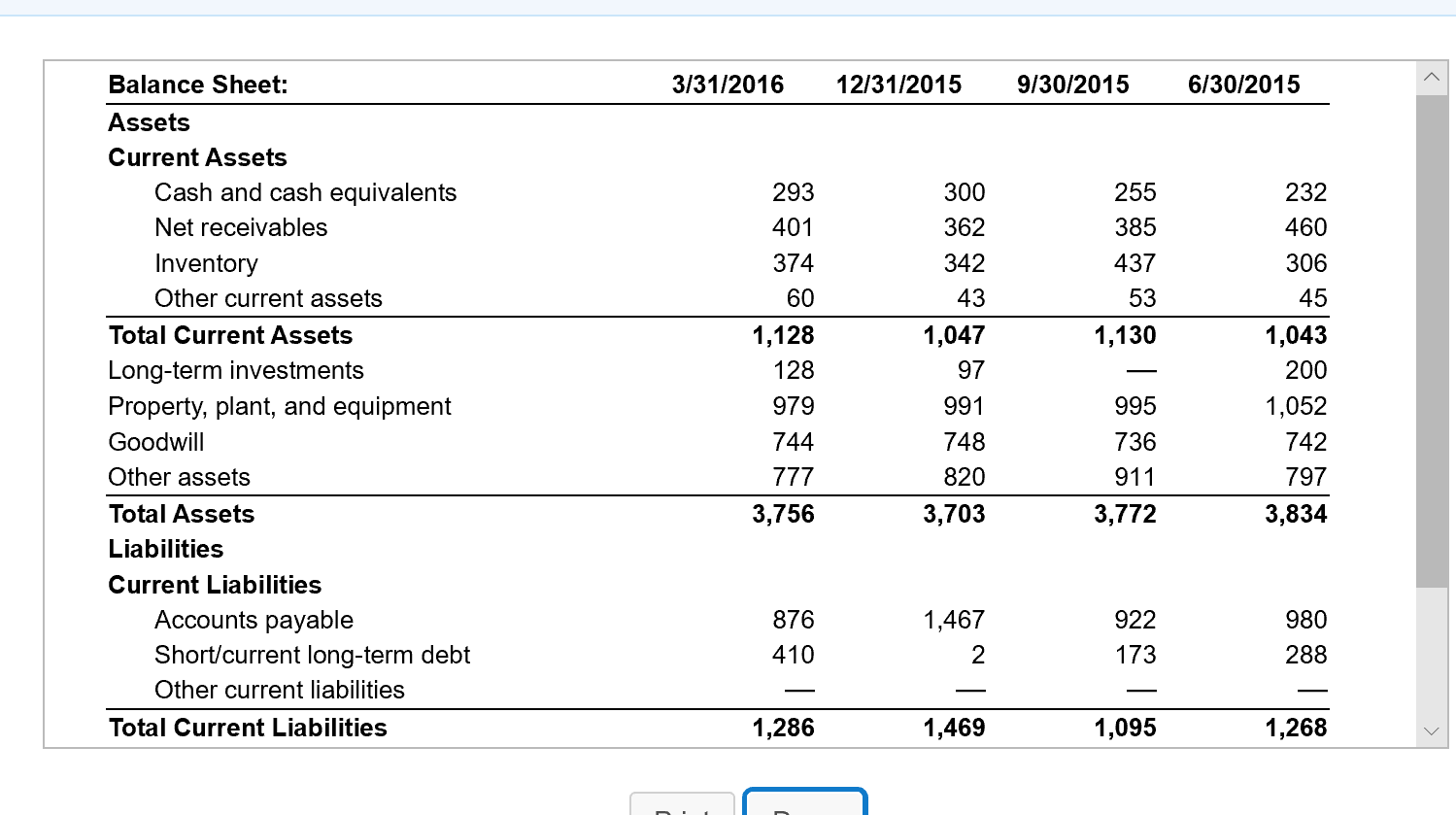Click other assets value 911

[x=1135, y=477]
